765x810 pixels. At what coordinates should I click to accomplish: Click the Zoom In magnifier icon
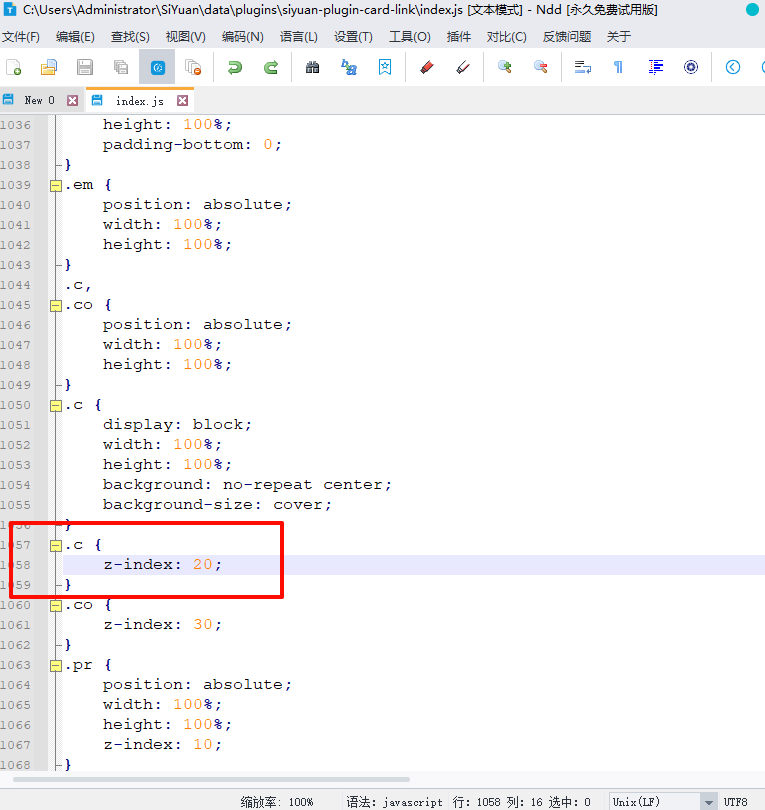point(504,68)
